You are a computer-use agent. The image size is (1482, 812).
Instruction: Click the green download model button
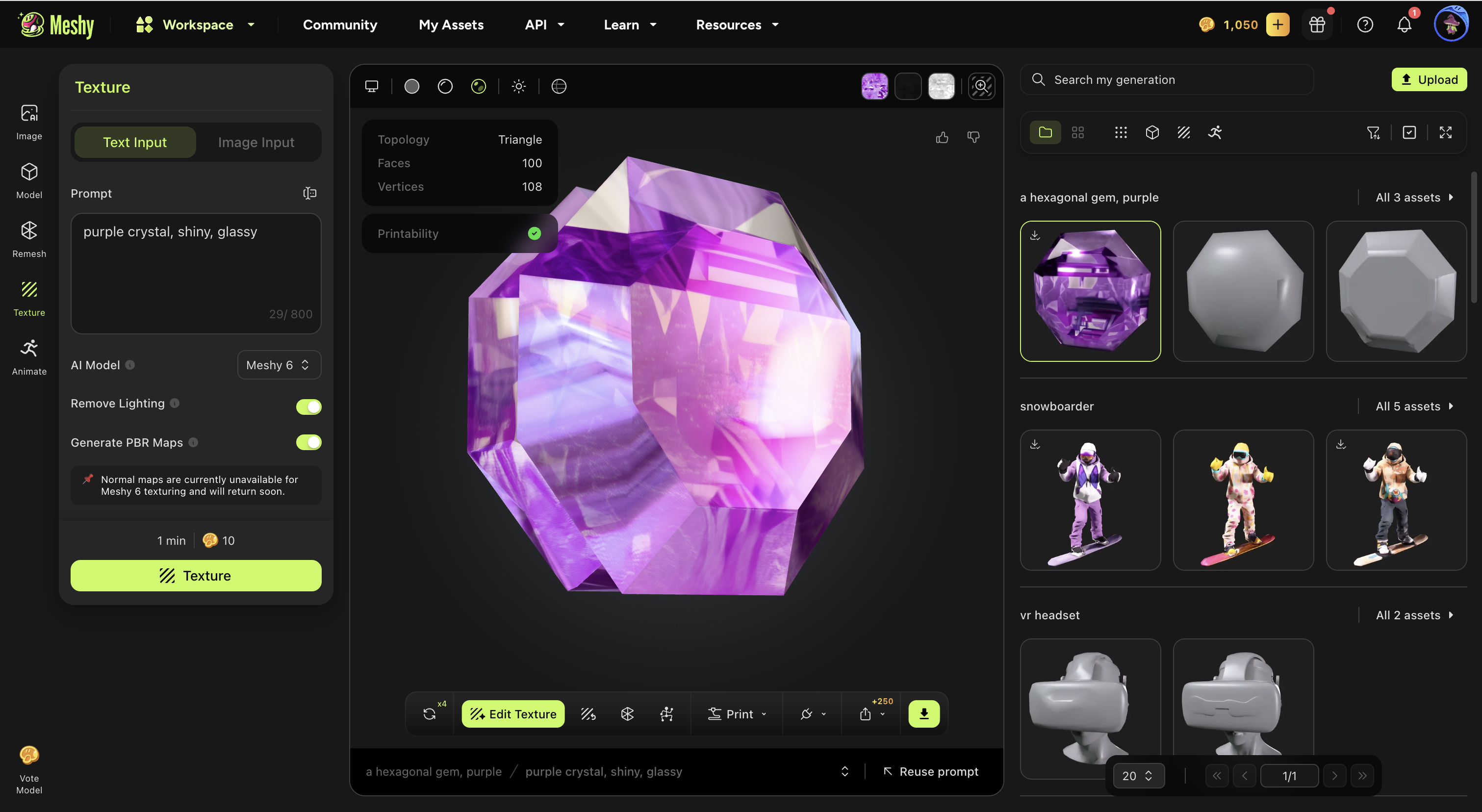[923, 713]
